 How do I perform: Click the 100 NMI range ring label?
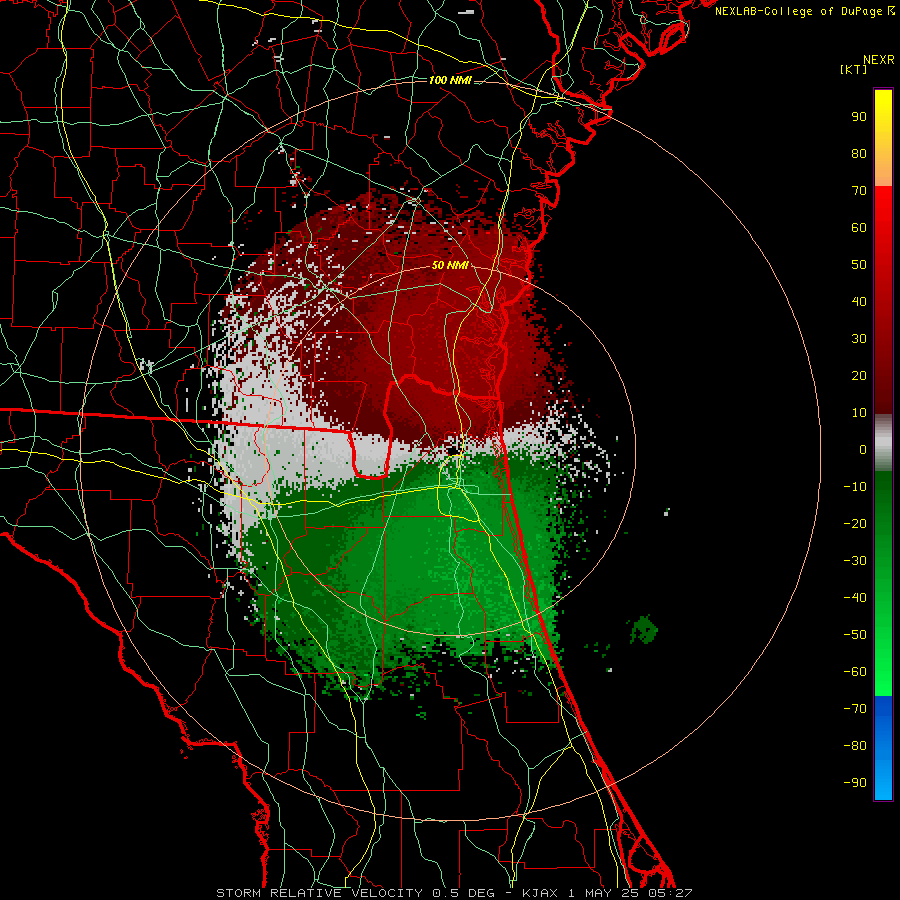(450, 80)
